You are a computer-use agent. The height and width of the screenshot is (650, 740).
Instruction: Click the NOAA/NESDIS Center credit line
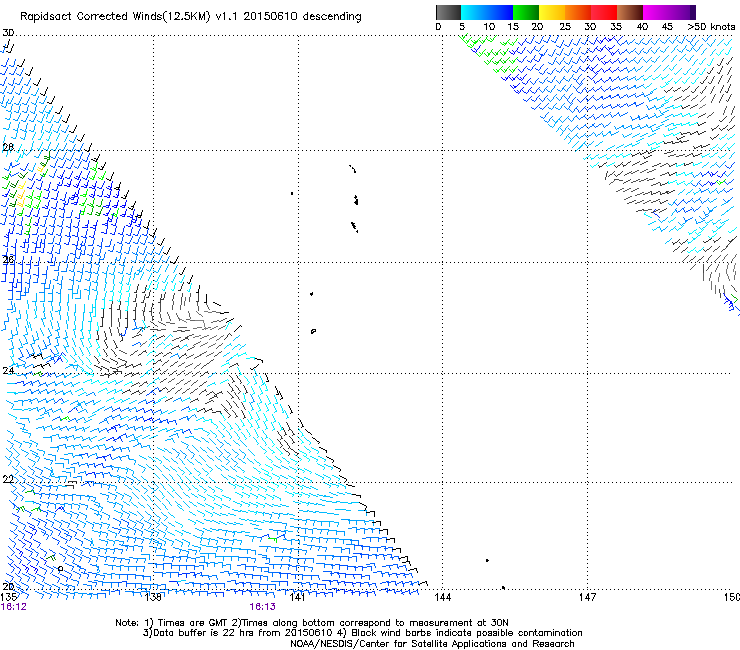(432, 644)
